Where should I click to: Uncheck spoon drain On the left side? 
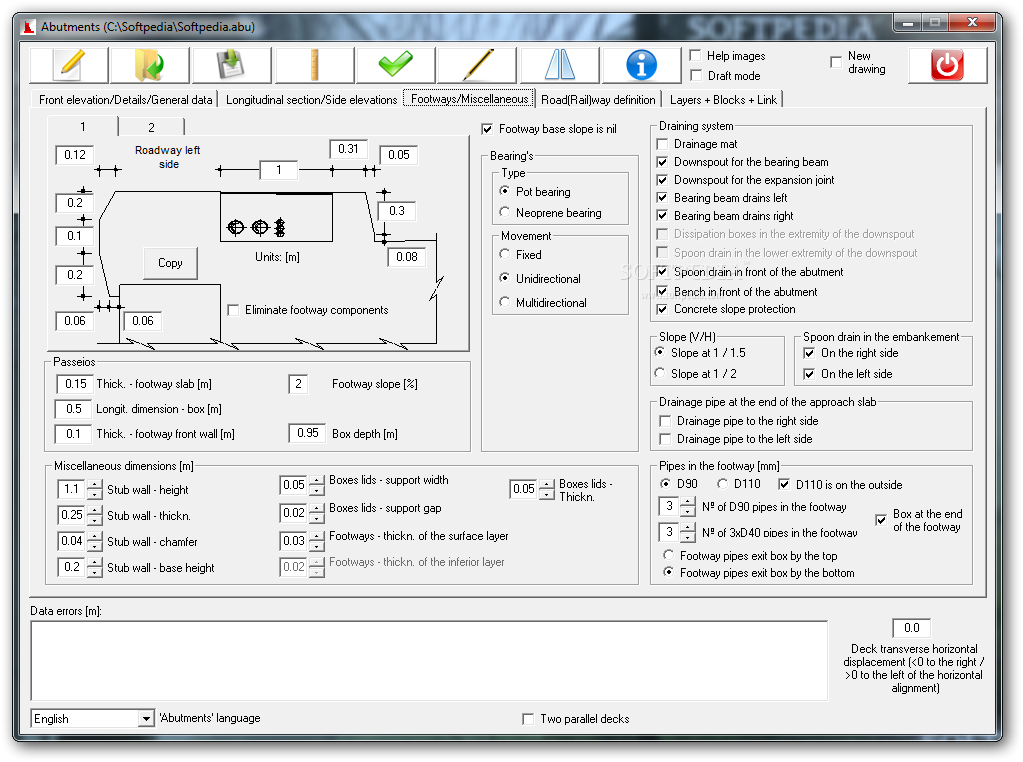809,374
